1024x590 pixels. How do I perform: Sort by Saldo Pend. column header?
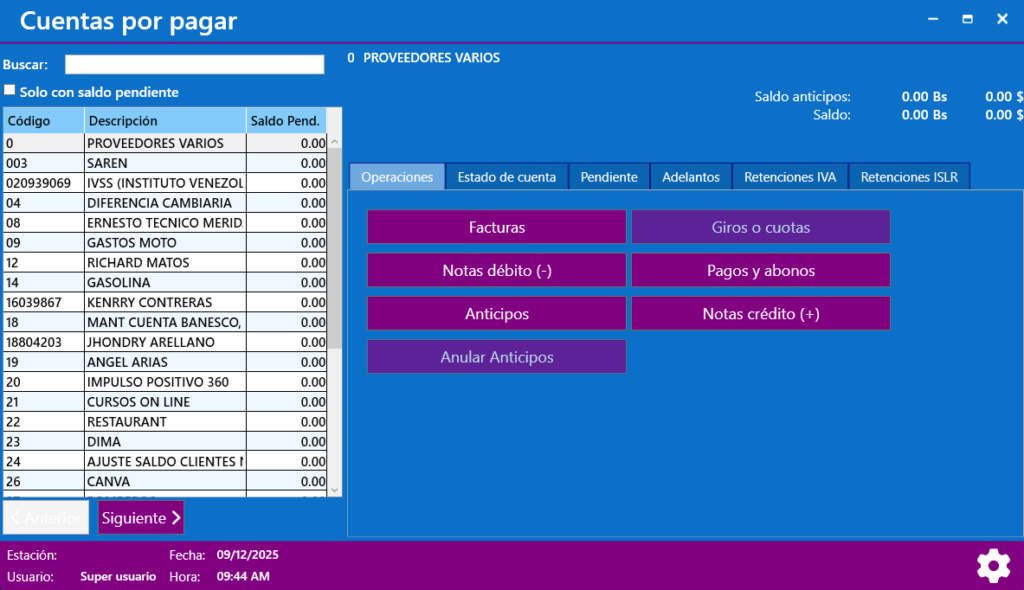pyautogui.click(x=285, y=121)
